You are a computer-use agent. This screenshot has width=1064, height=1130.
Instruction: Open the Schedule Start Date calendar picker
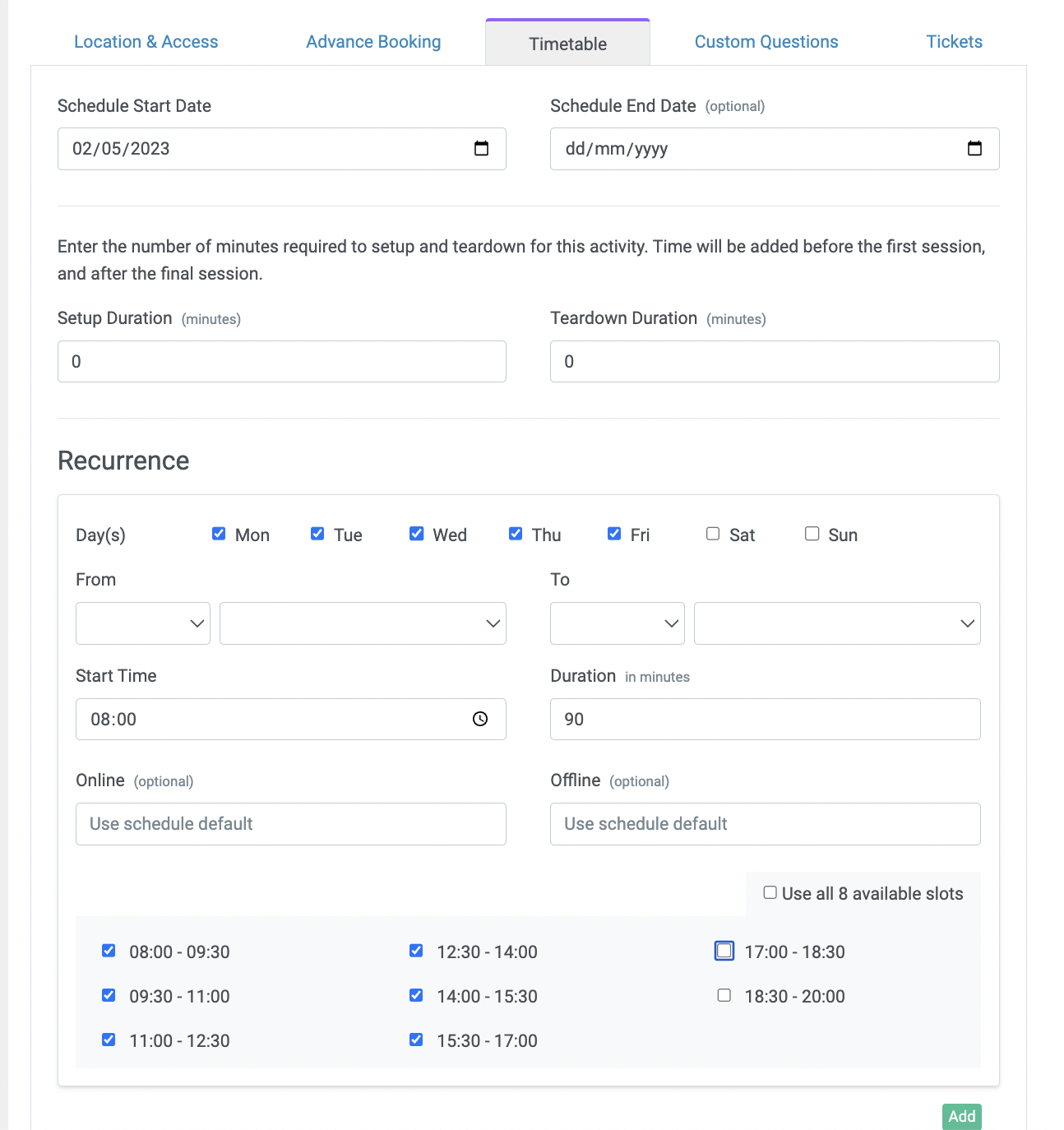pyautogui.click(x=482, y=149)
